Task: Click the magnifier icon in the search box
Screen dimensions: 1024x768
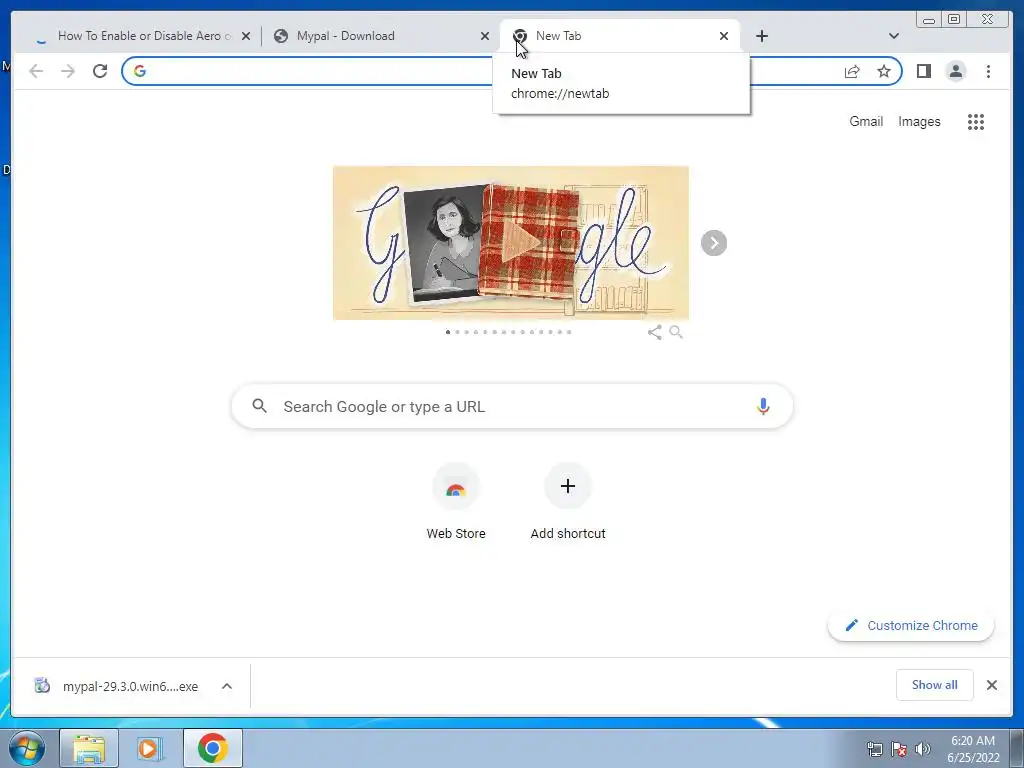Action: (259, 406)
